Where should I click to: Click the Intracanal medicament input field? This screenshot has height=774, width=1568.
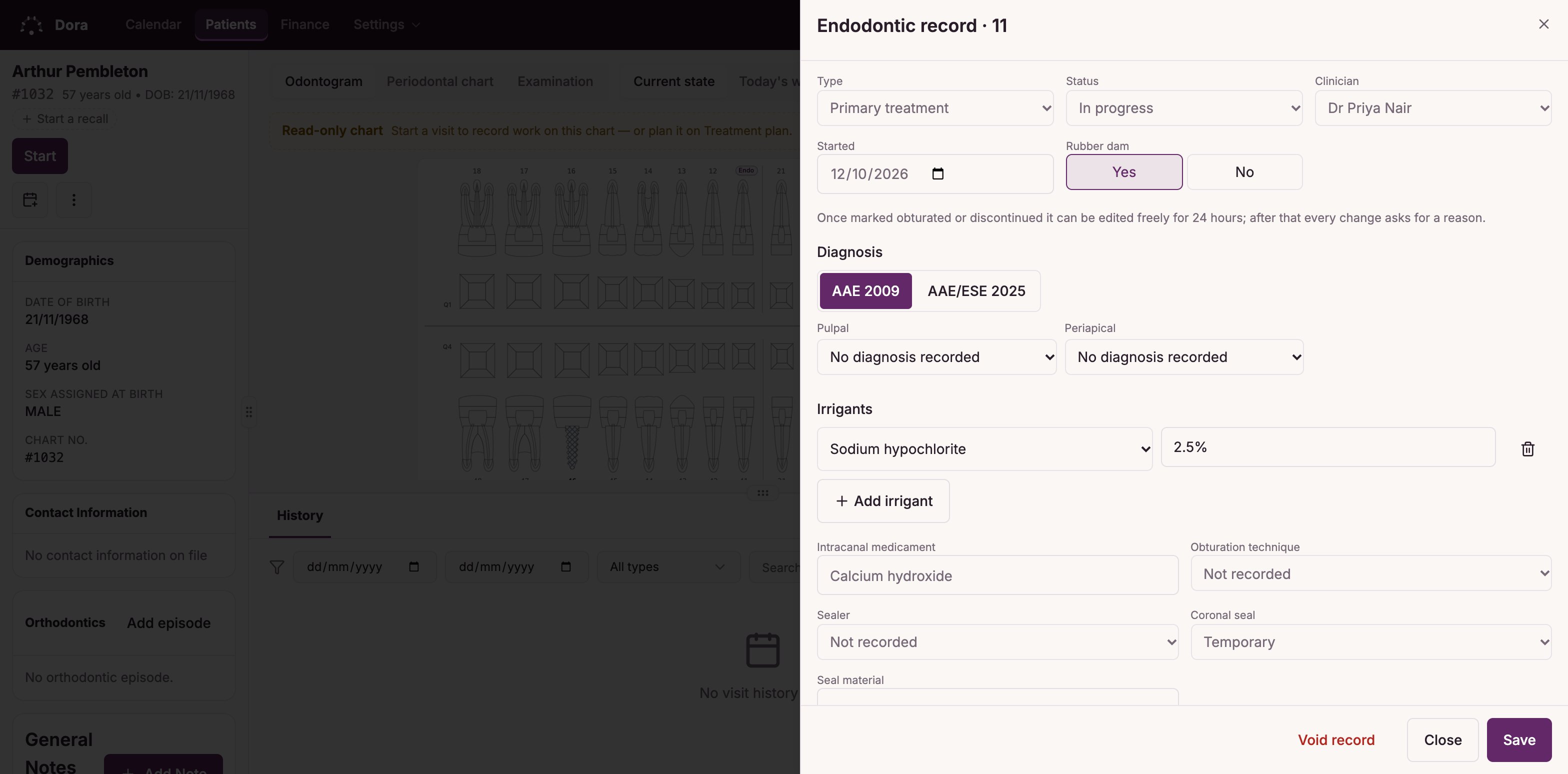point(997,575)
